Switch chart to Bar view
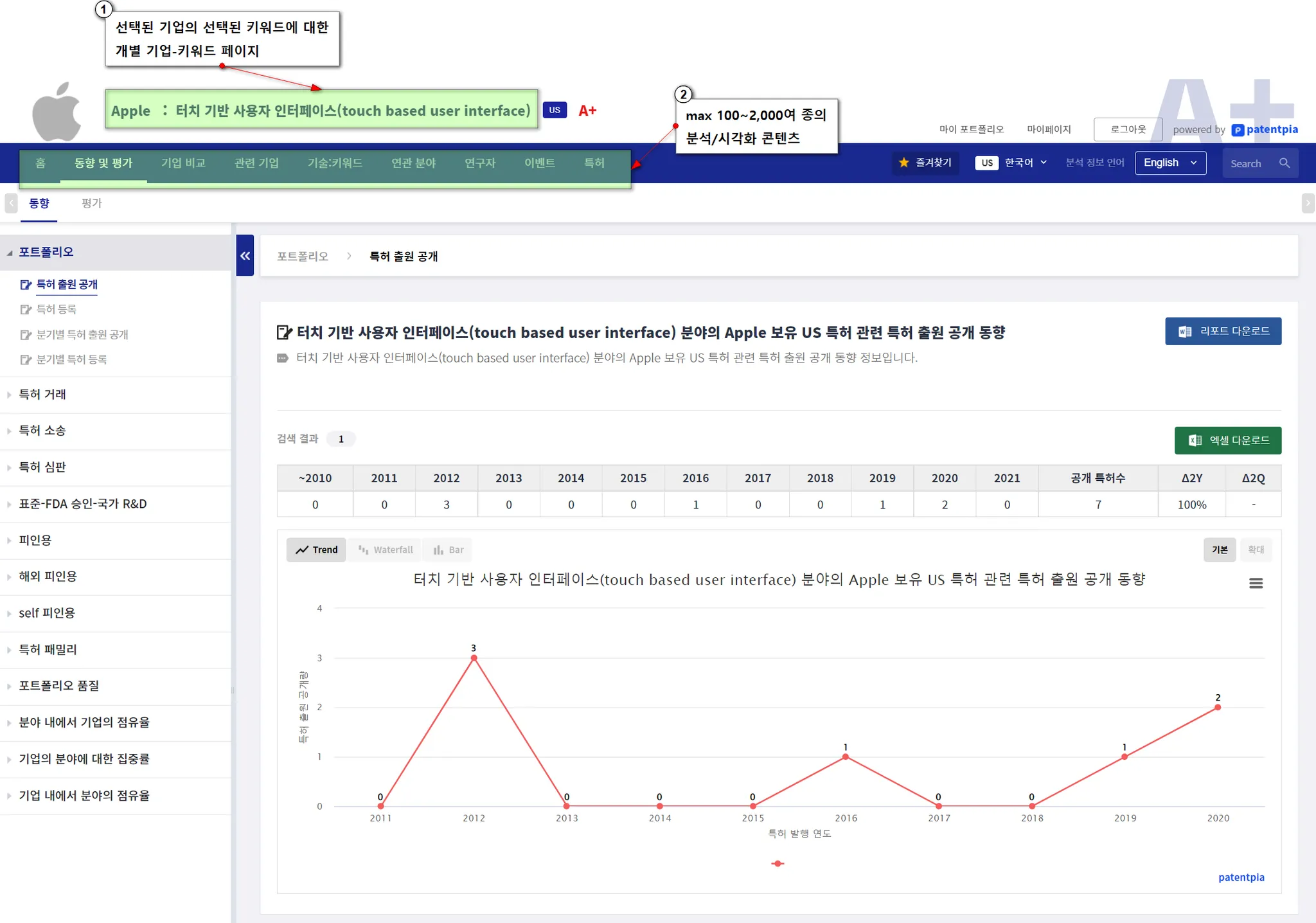Viewport: 1316px width, 923px height. (449, 550)
